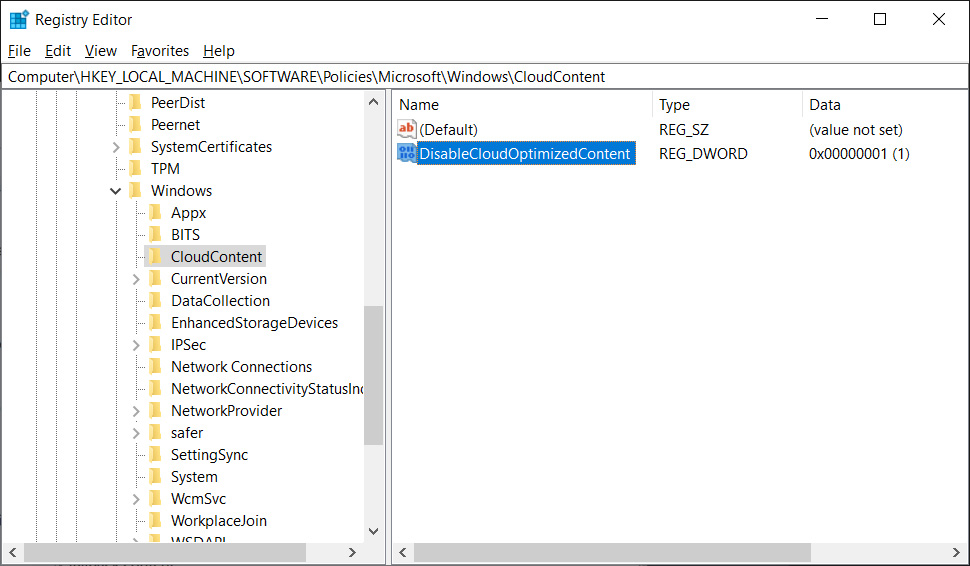
Task: Click the TPM folder icon
Action: pyautogui.click(x=135, y=168)
